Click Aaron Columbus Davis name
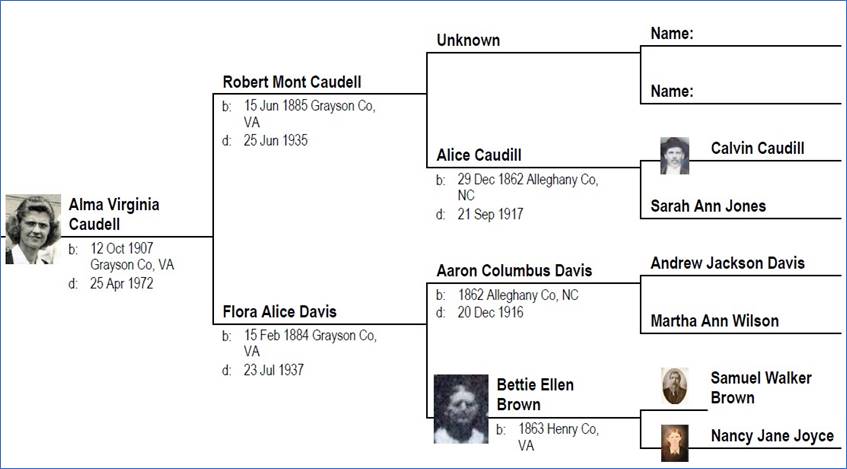The height and width of the screenshot is (469, 847). click(514, 270)
